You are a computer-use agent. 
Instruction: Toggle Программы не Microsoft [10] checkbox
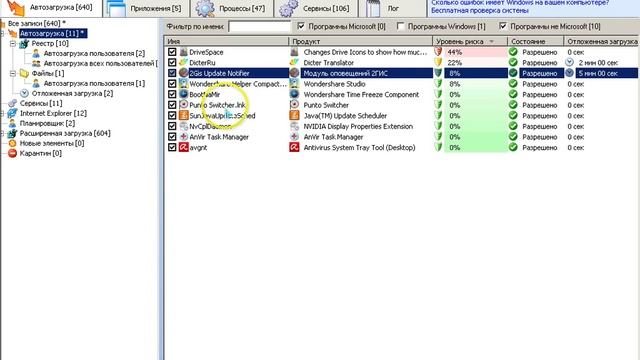(503, 26)
